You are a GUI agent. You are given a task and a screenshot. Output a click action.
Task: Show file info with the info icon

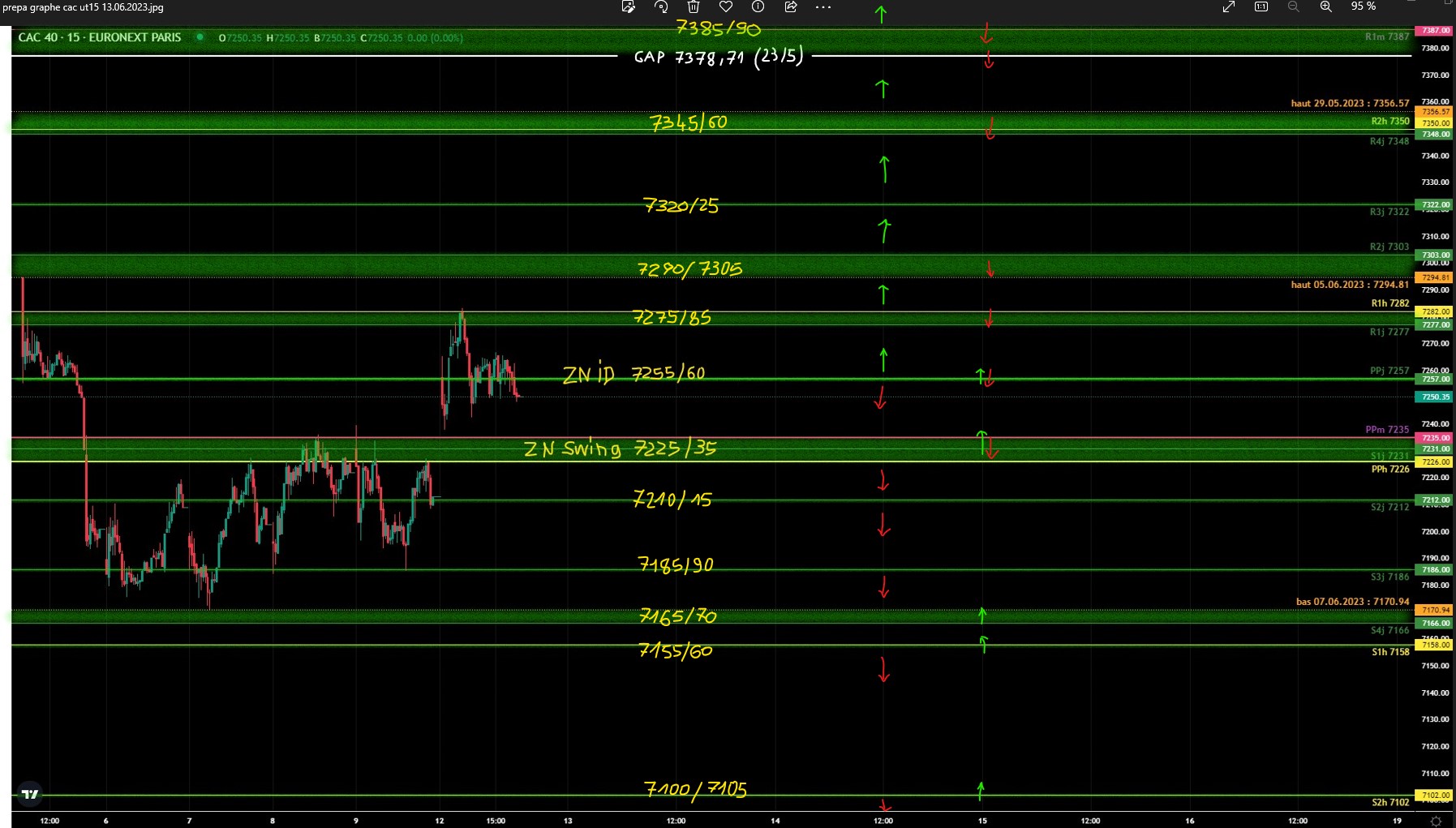tap(758, 6)
